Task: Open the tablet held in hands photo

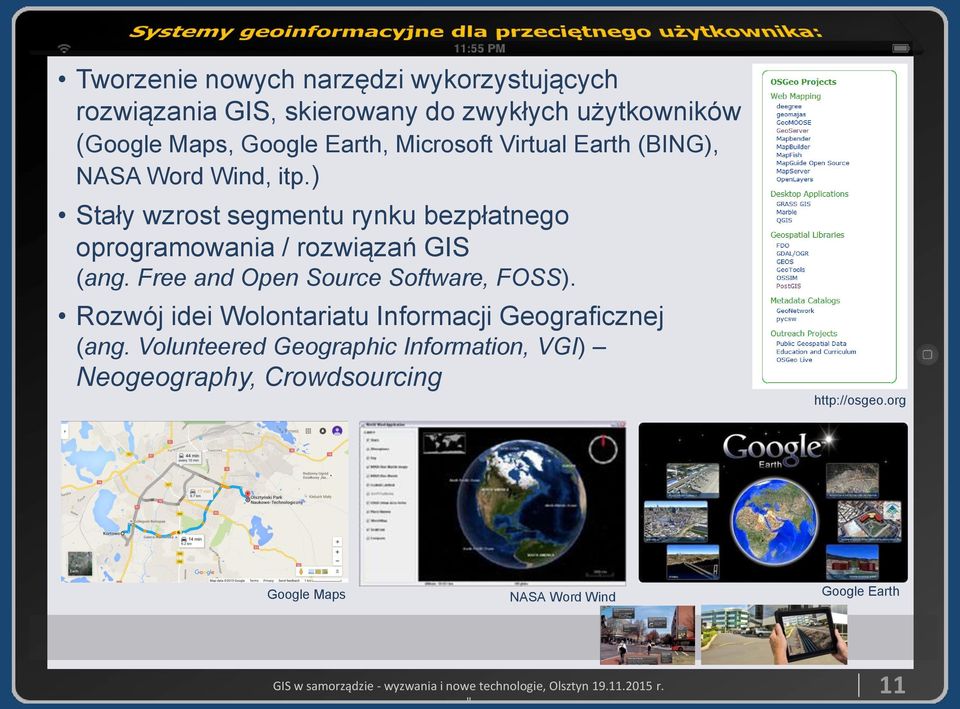Action: [x=774, y=635]
